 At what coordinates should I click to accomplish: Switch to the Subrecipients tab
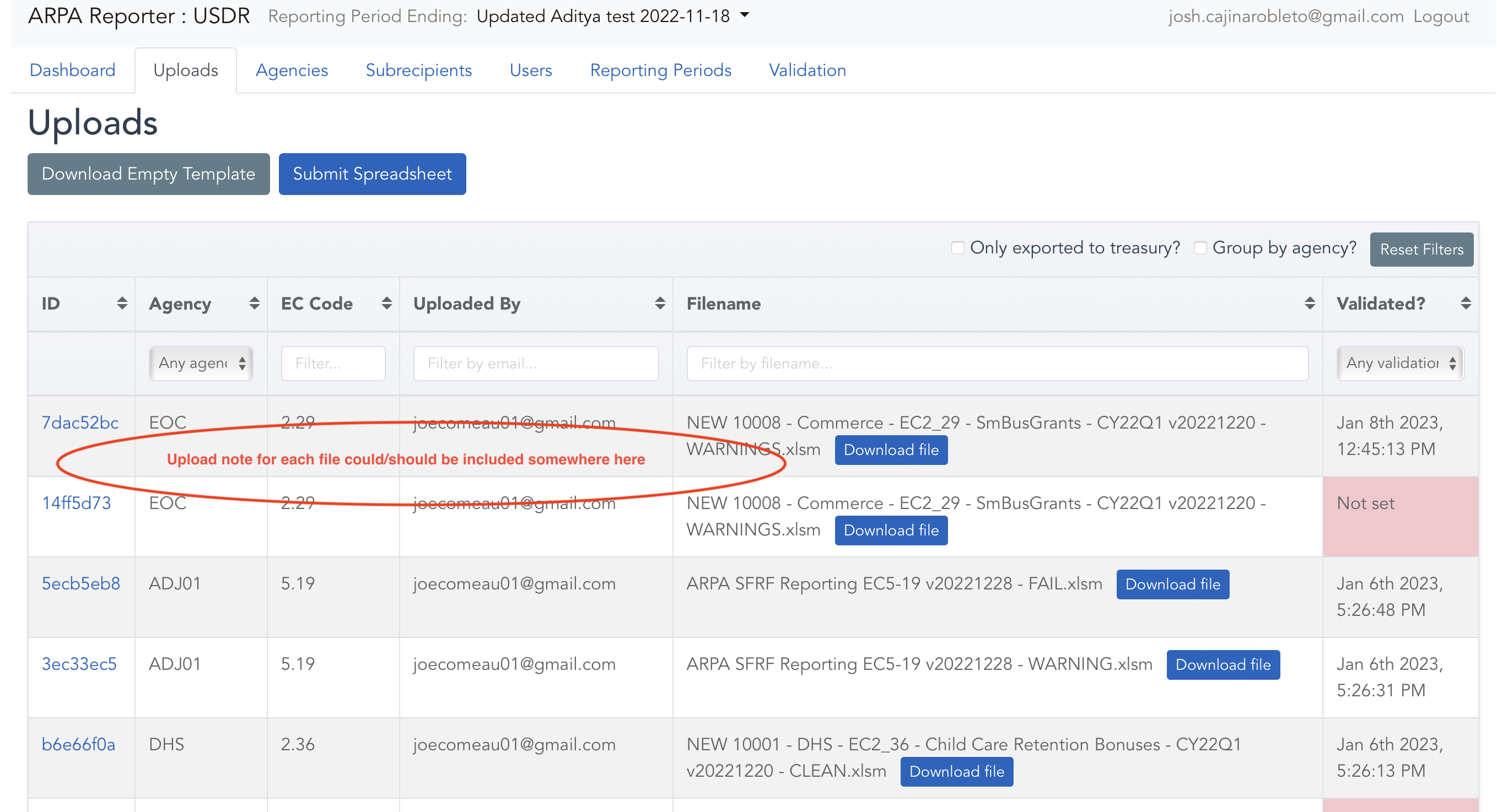(x=419, y=70)
